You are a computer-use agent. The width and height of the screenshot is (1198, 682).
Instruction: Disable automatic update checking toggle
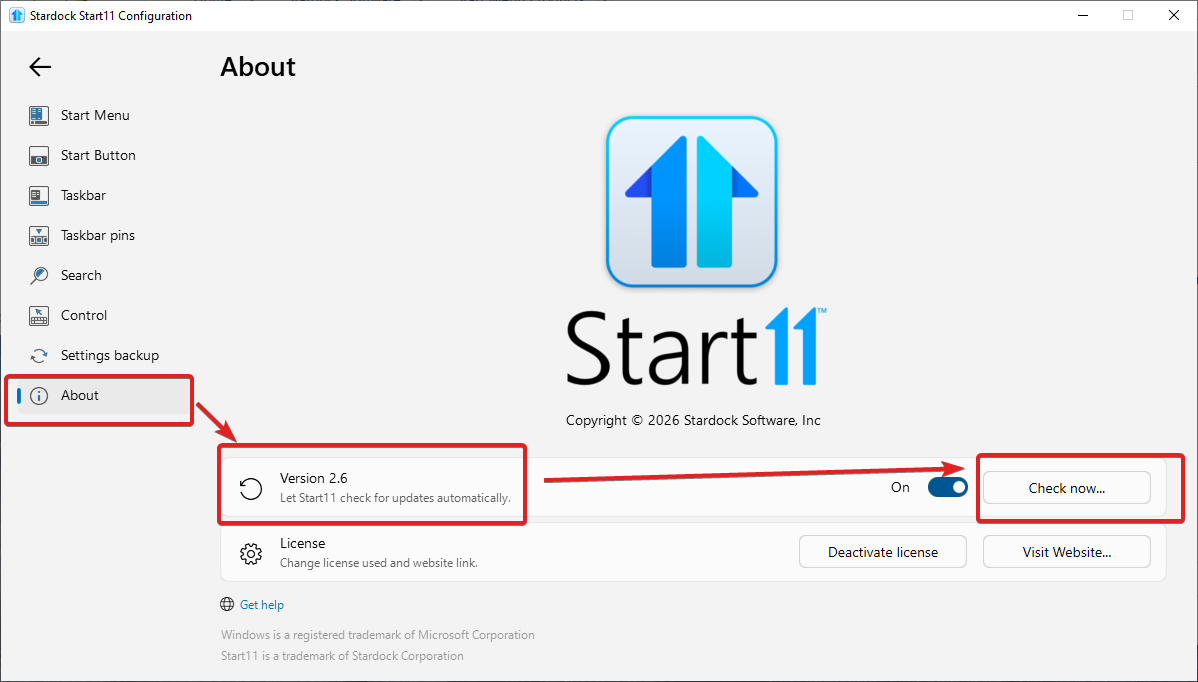click(x=947, y=487)
